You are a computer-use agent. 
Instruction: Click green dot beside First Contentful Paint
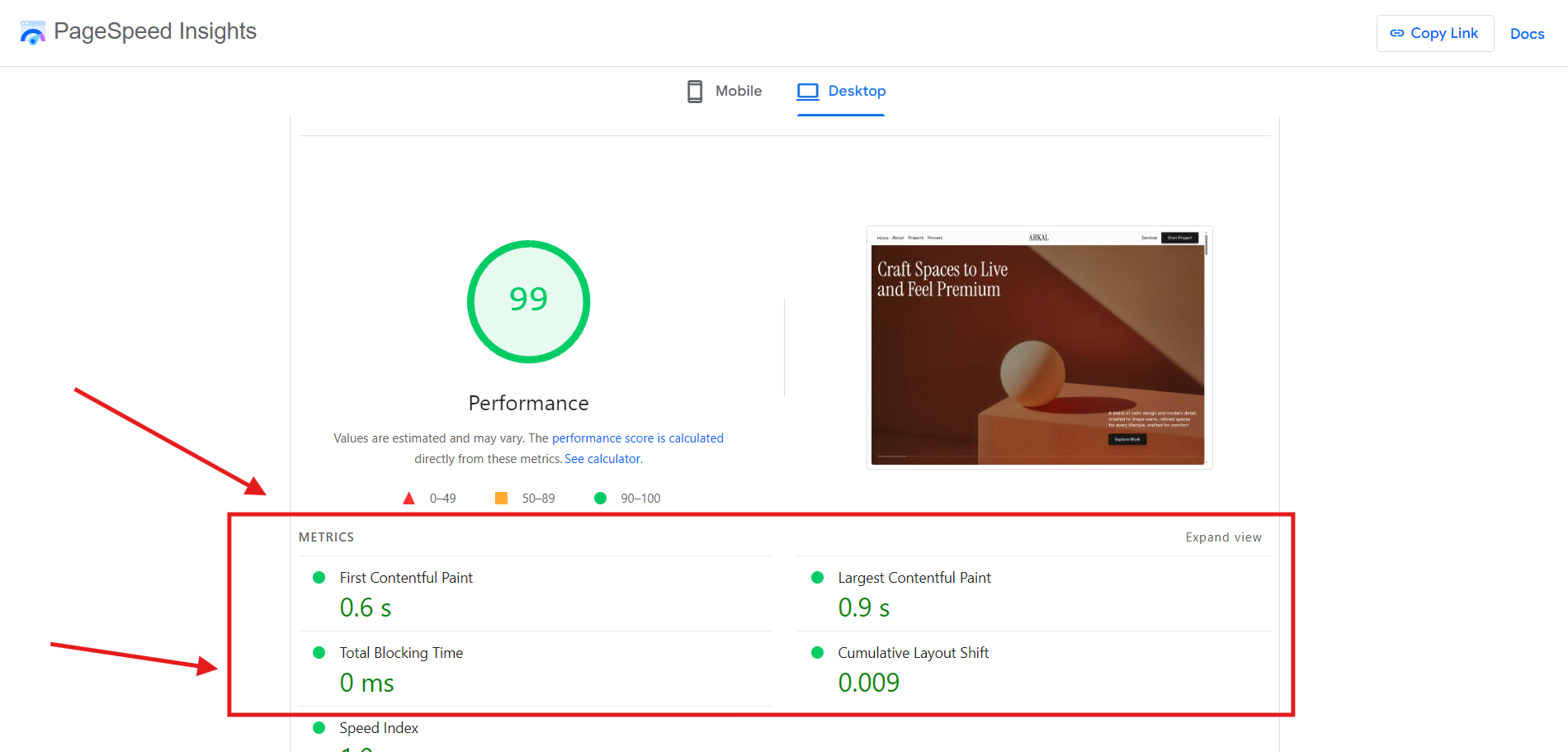319,578
